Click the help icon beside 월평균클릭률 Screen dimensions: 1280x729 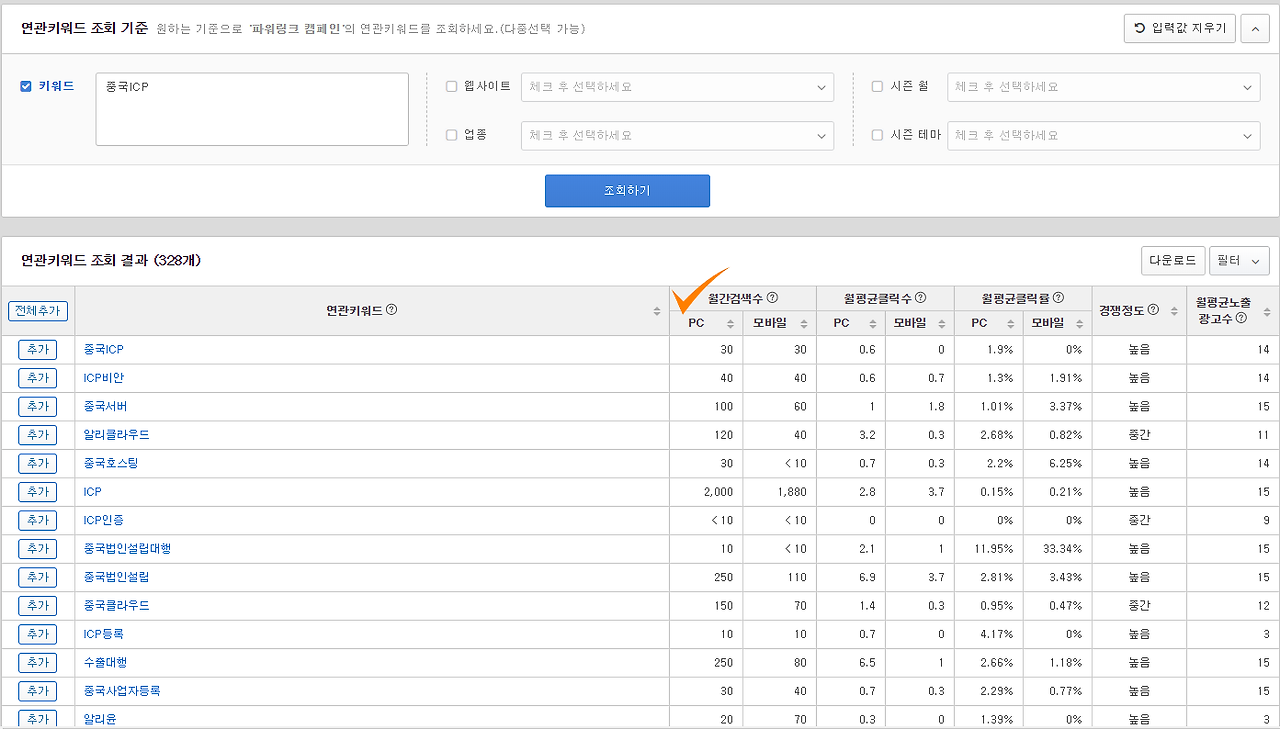pos(1058,297)
